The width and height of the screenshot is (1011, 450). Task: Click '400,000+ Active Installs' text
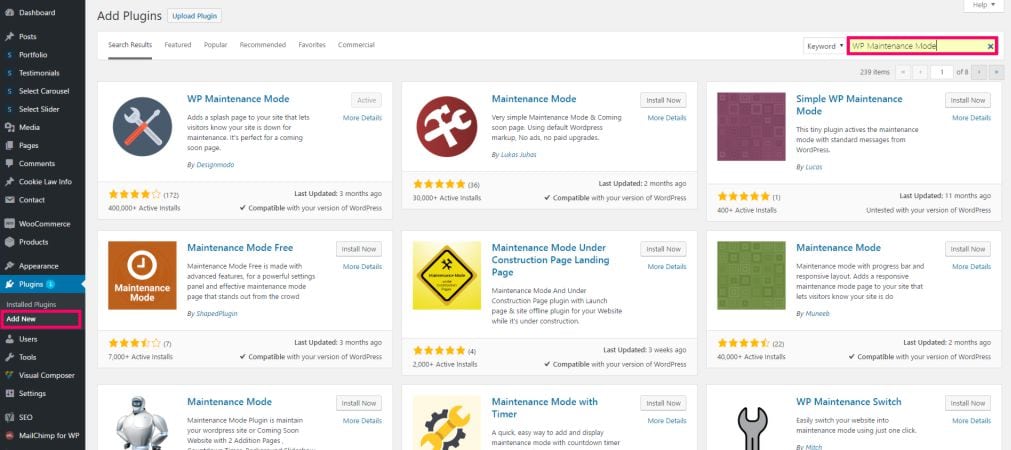144,208
